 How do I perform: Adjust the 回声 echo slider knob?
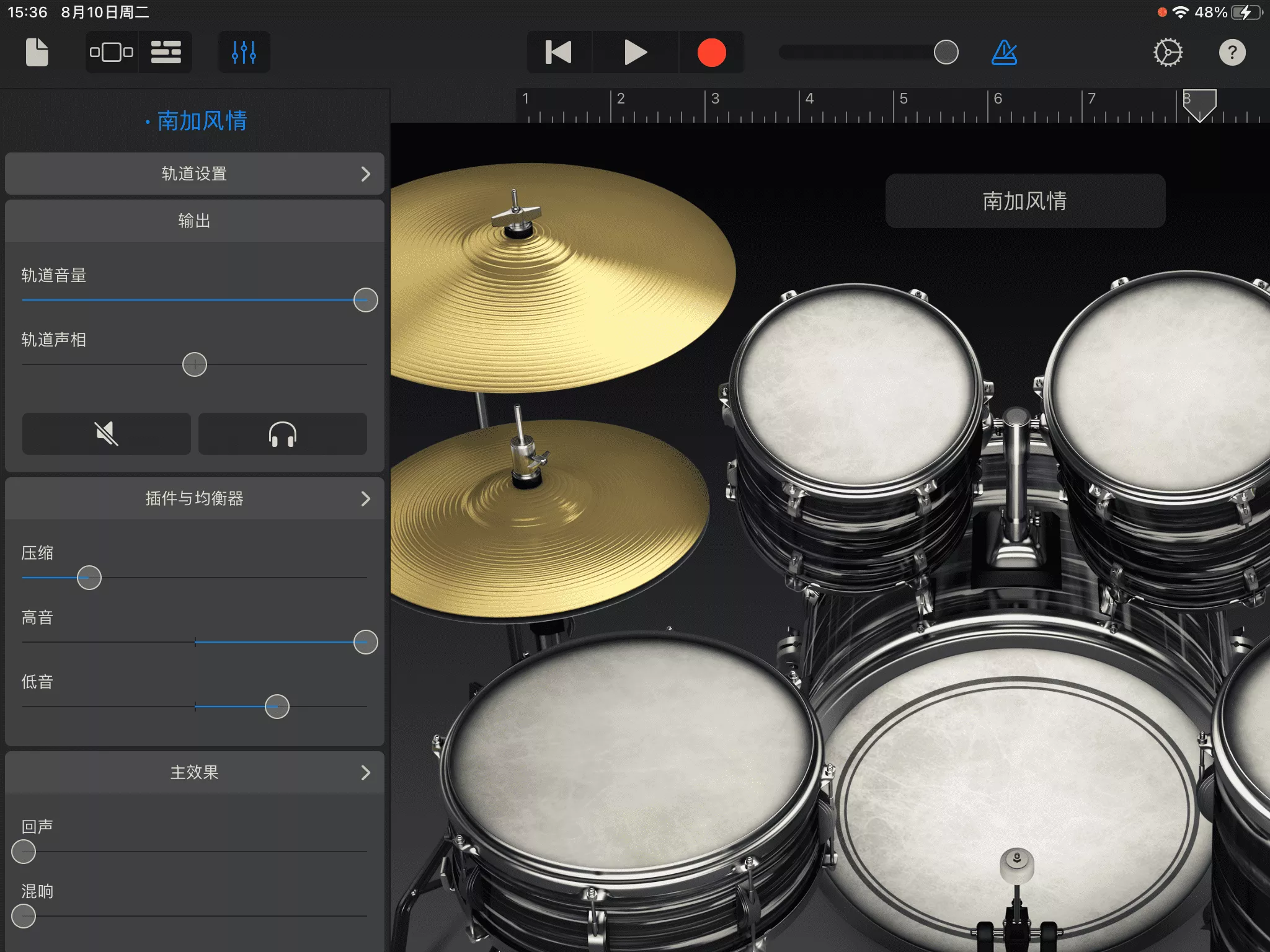(24, 852)
